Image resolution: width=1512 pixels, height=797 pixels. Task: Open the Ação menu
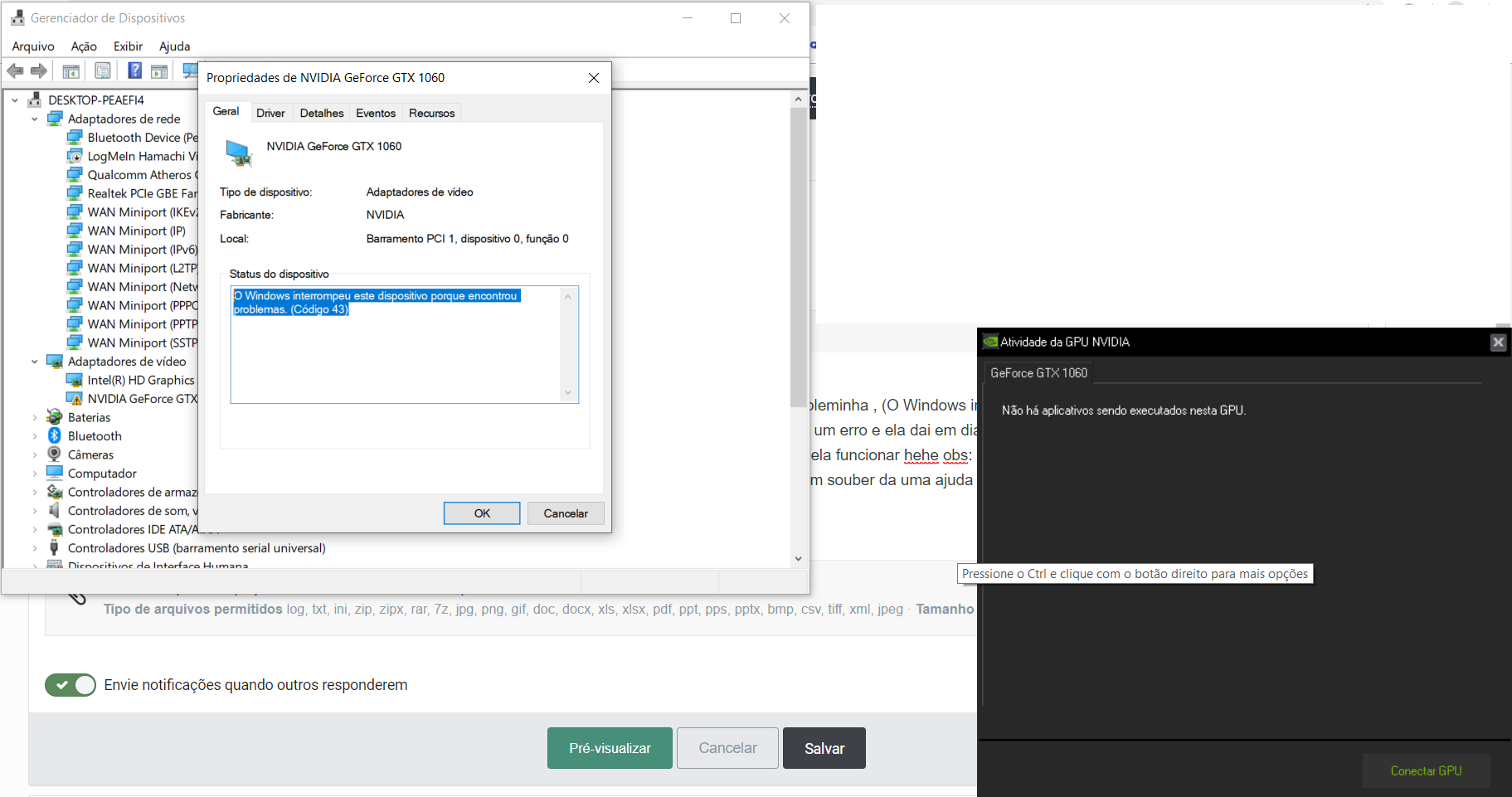point(84,46)
